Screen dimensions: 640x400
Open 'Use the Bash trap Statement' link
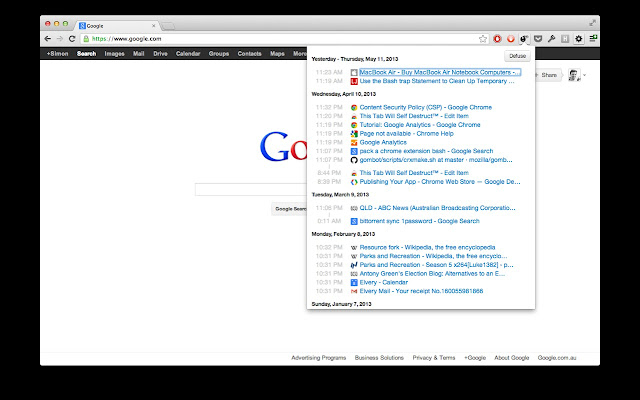tap(437, 81)
